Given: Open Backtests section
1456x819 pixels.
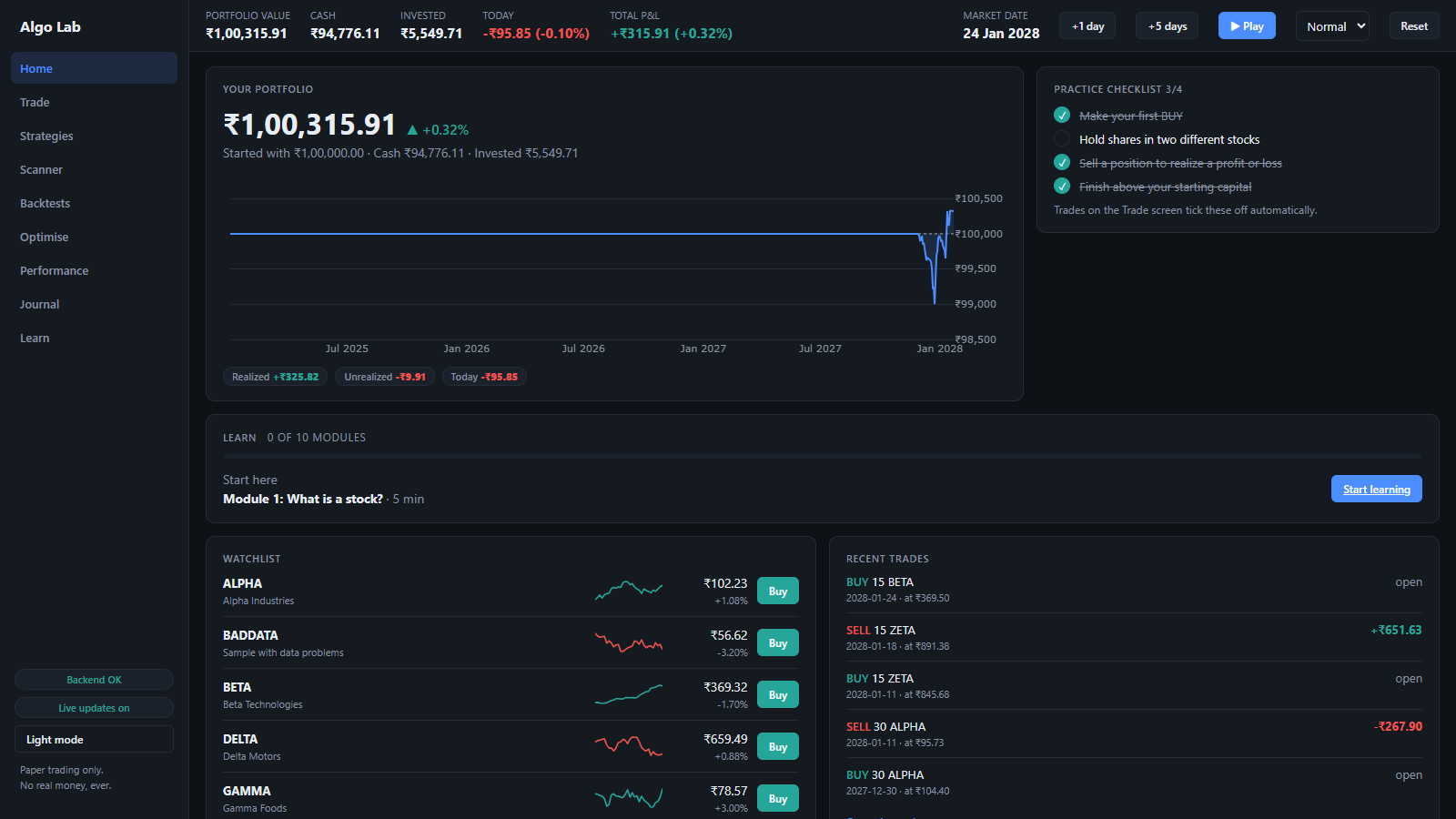Looking at the screenshot, I should [x=94, y=203].
